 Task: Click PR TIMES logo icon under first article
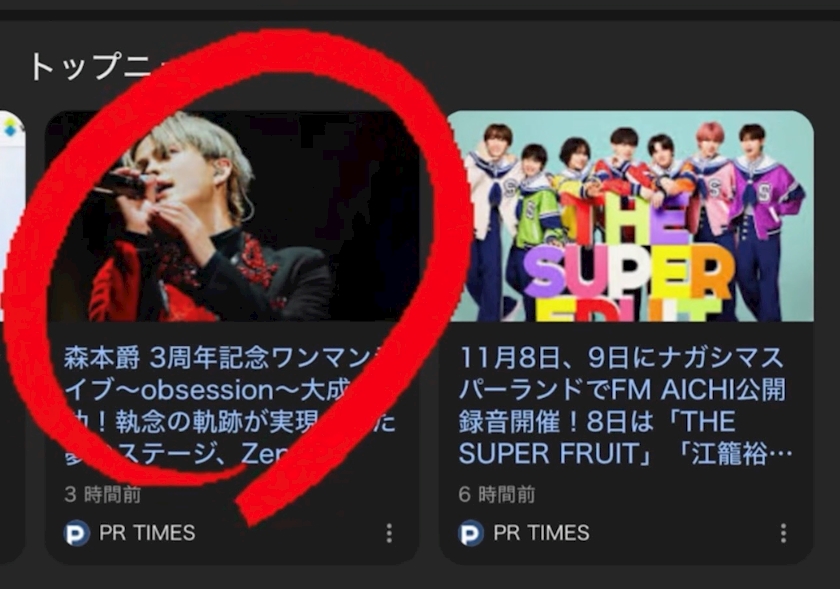click(x=77, y=533)
